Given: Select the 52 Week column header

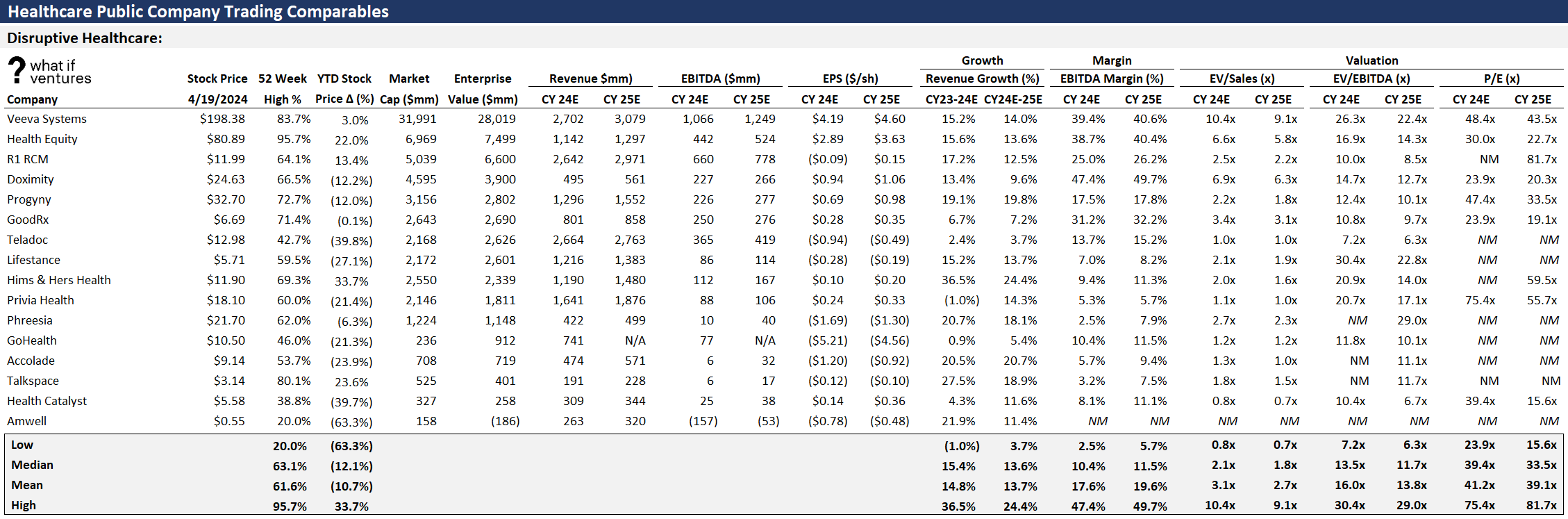Looking at the screenshot, I should pos(283,79).
